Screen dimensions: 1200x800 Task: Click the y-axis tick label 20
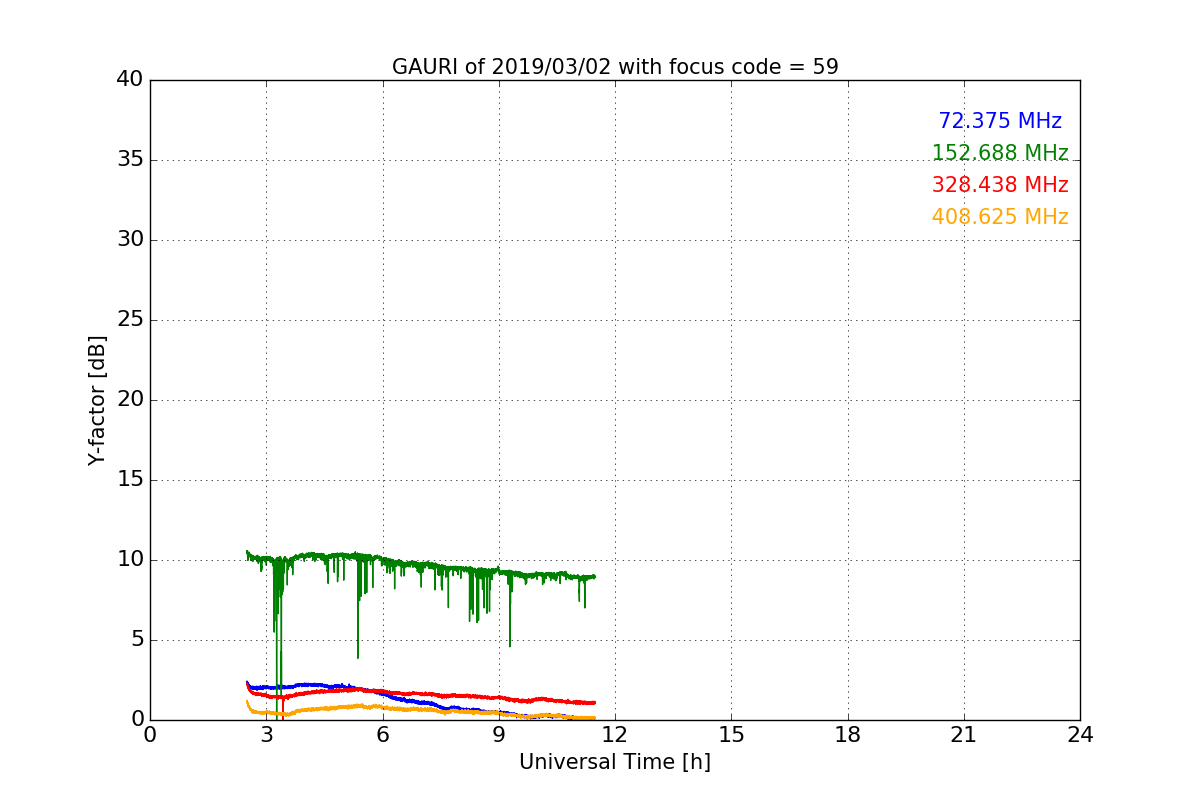coord(130,400)
